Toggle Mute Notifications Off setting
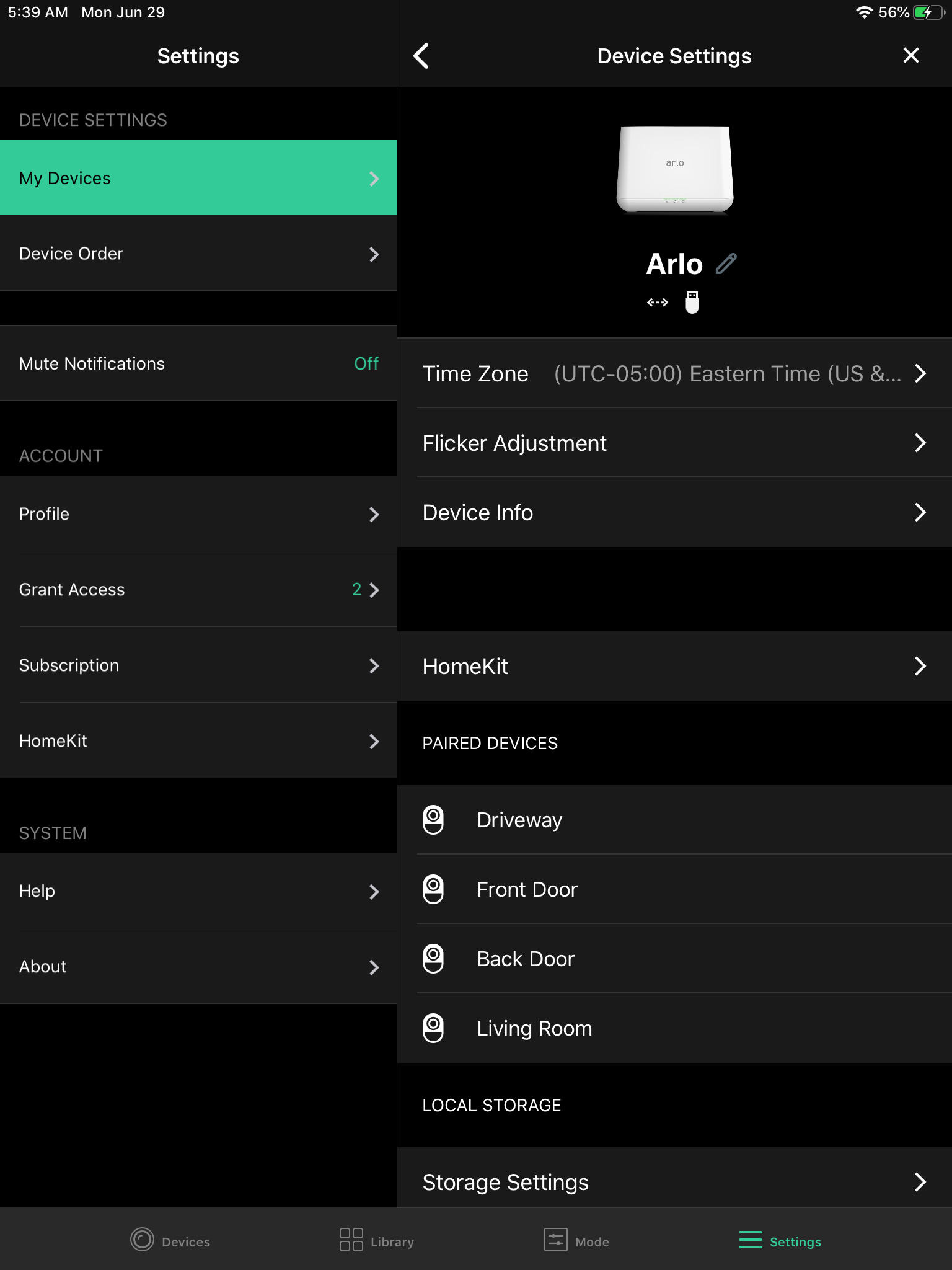Image resolution: width=952 pixels, height=1270 pixels. (366, 363)
